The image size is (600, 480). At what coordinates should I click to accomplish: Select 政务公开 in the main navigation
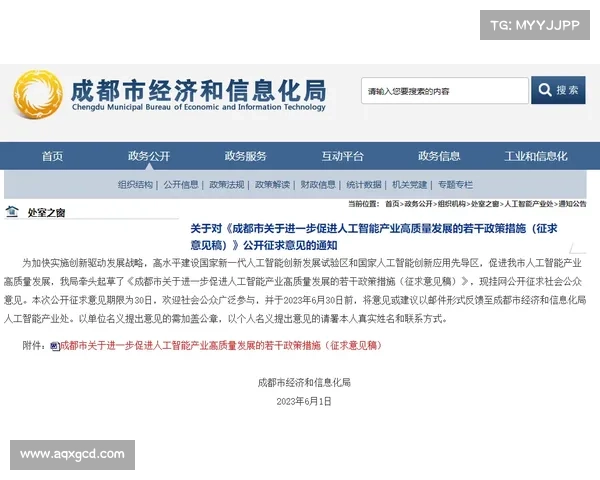[149, 156]
